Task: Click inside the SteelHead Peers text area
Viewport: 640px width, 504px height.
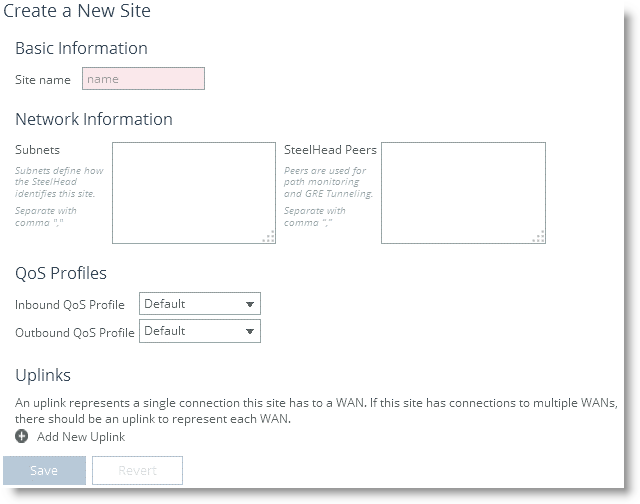Action: coord(463,193)
